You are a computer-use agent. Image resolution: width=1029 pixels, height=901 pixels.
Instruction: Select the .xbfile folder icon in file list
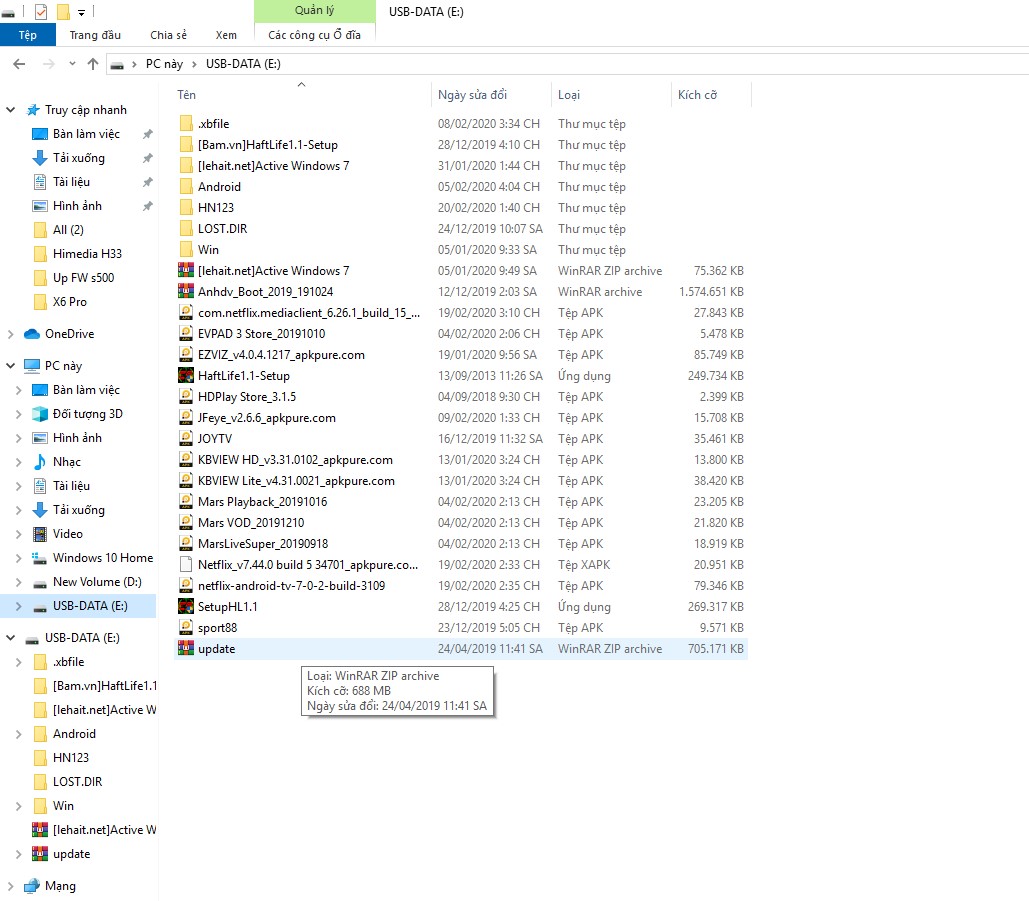coord(186,123)
